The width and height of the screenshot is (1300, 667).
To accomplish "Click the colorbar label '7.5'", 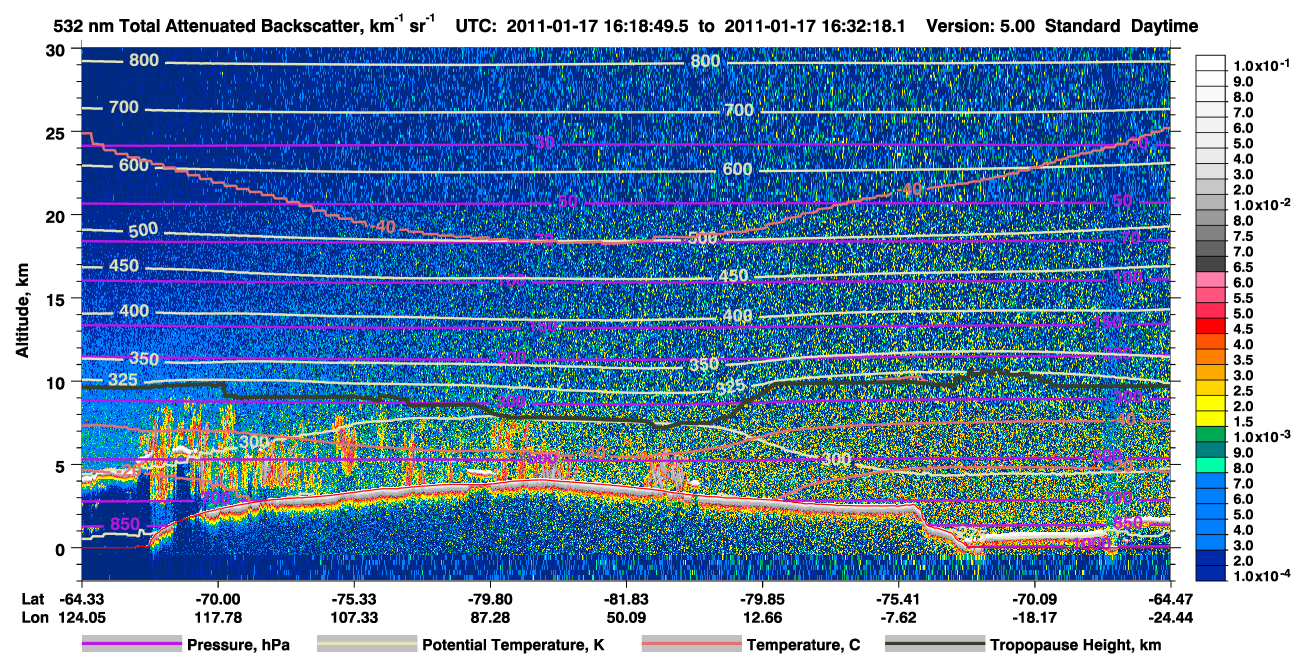I will pyautogui.click(x=1244, y=236).
